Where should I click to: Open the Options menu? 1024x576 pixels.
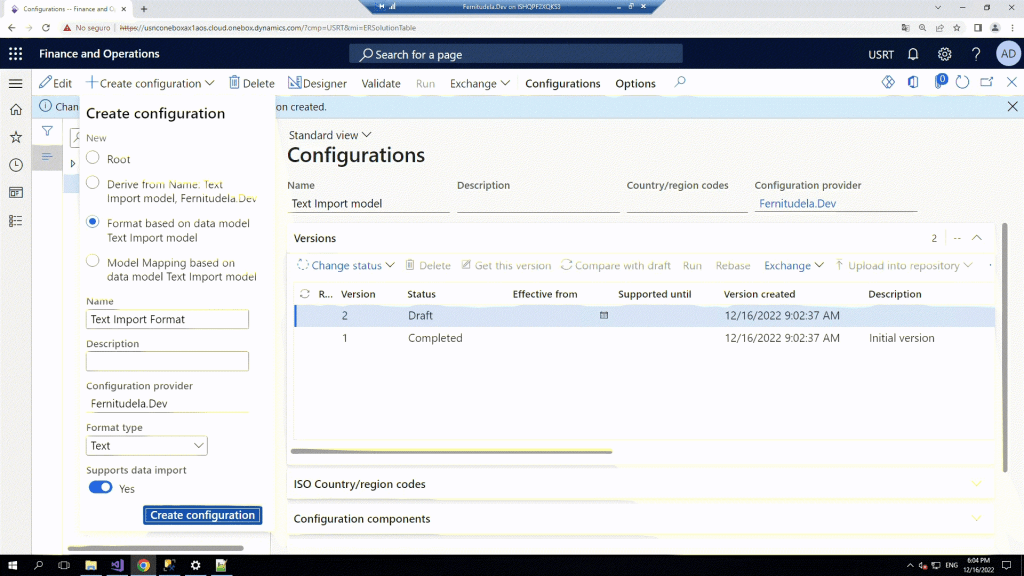635,84
